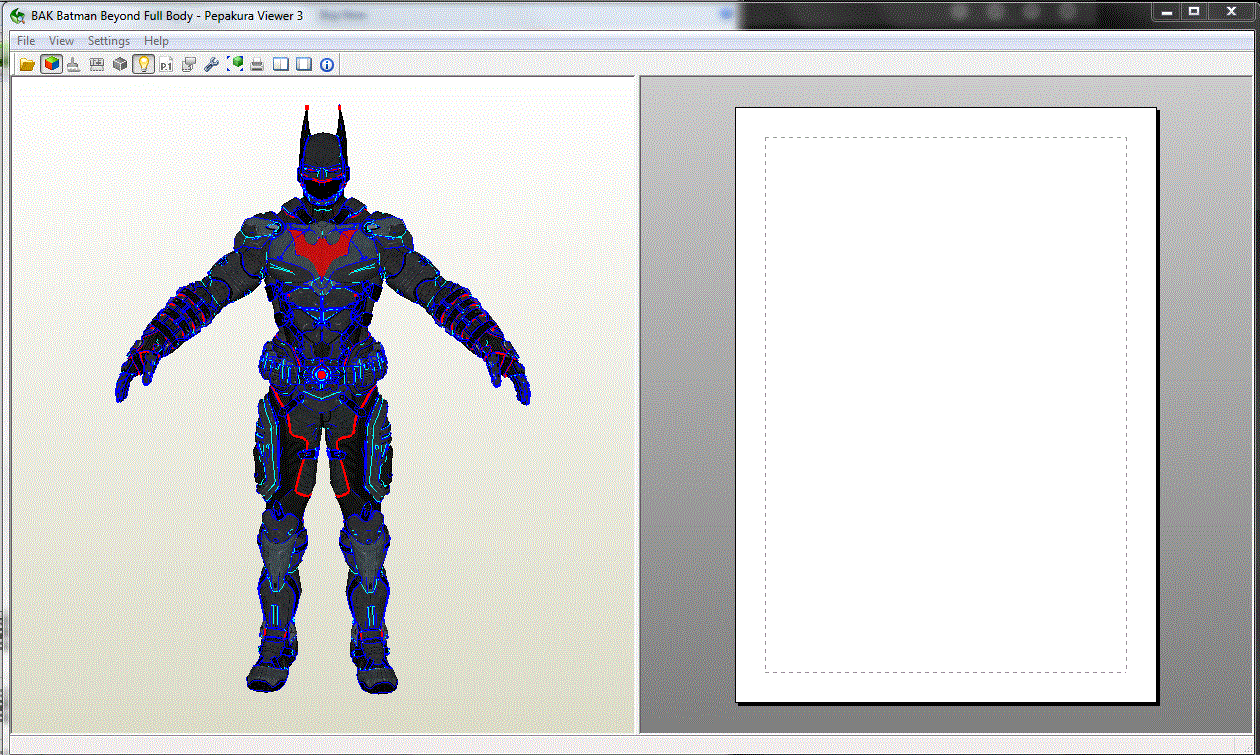1260x755 pixels.
Task: Click the gray grid sheet toolbar icon
Action: (x=97, y=65)
